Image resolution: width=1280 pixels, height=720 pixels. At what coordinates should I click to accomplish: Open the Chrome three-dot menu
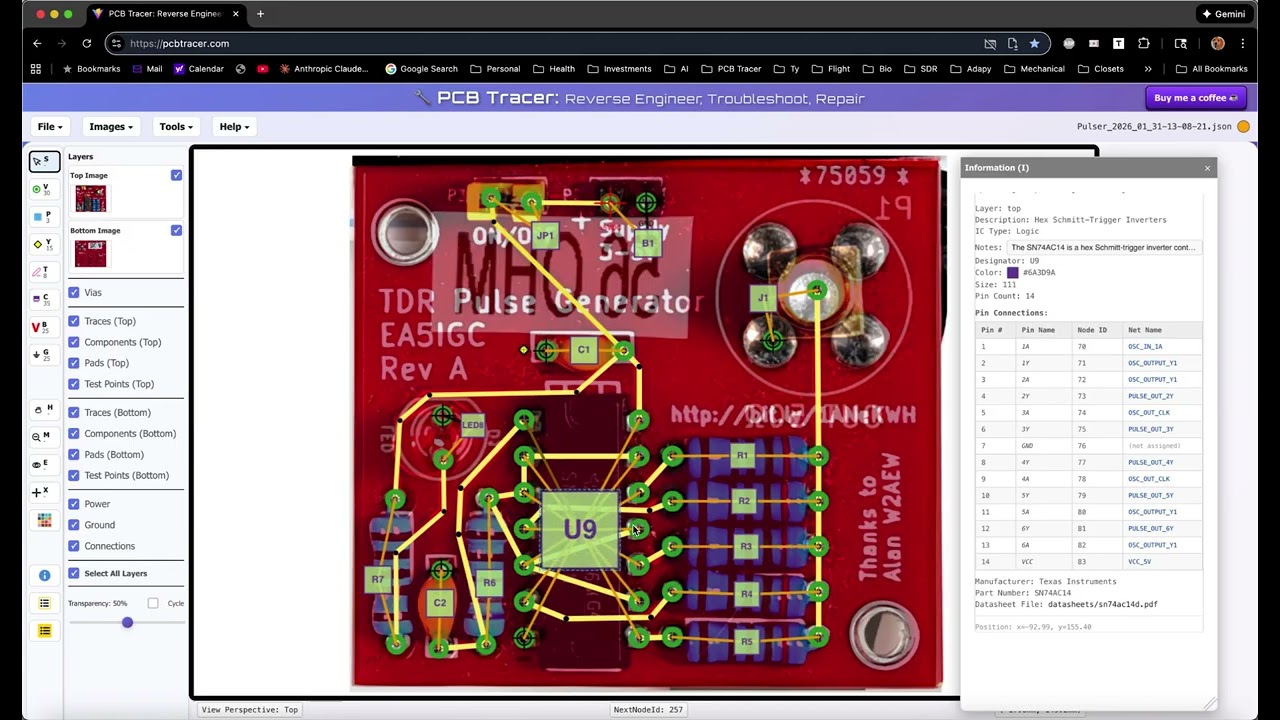pos(1243,43)
